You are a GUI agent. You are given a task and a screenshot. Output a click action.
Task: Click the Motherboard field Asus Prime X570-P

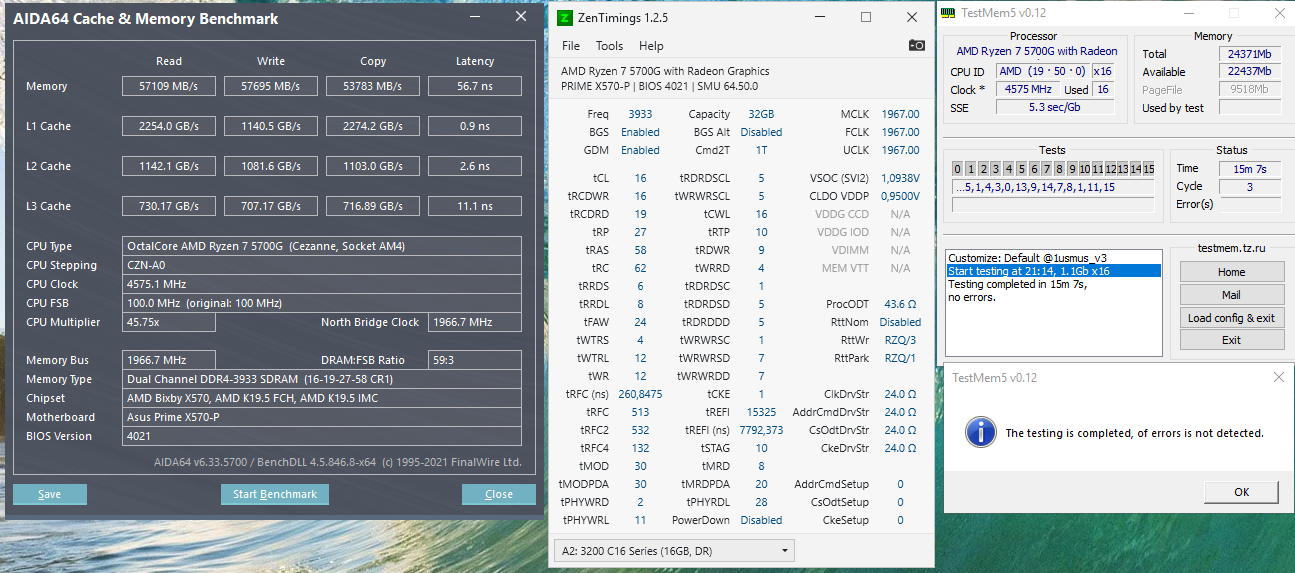click(322, 417)
